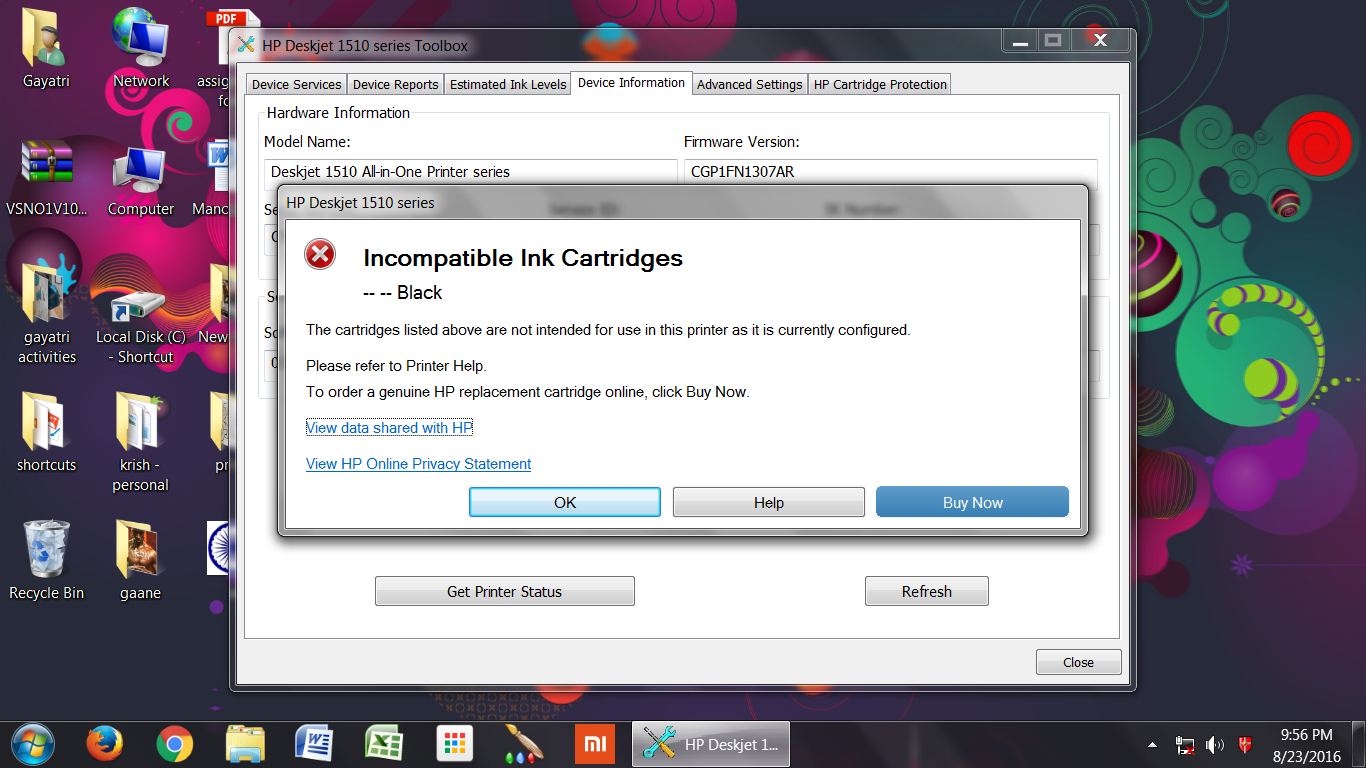1366x768 pixels.
Task: Open Help from the warning dialog
Action: coord(768,501)
